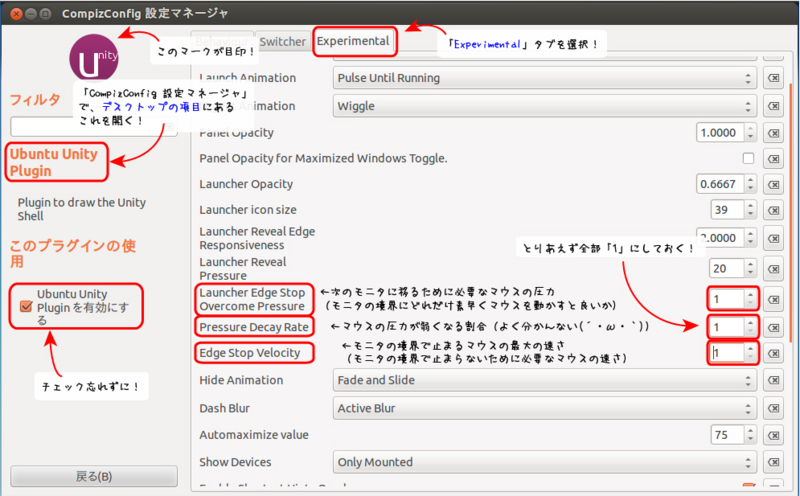Open the Show Devices dropdown
Viewport: 800px width, 496px height.
pyautogui.click(x=544, y=462)
